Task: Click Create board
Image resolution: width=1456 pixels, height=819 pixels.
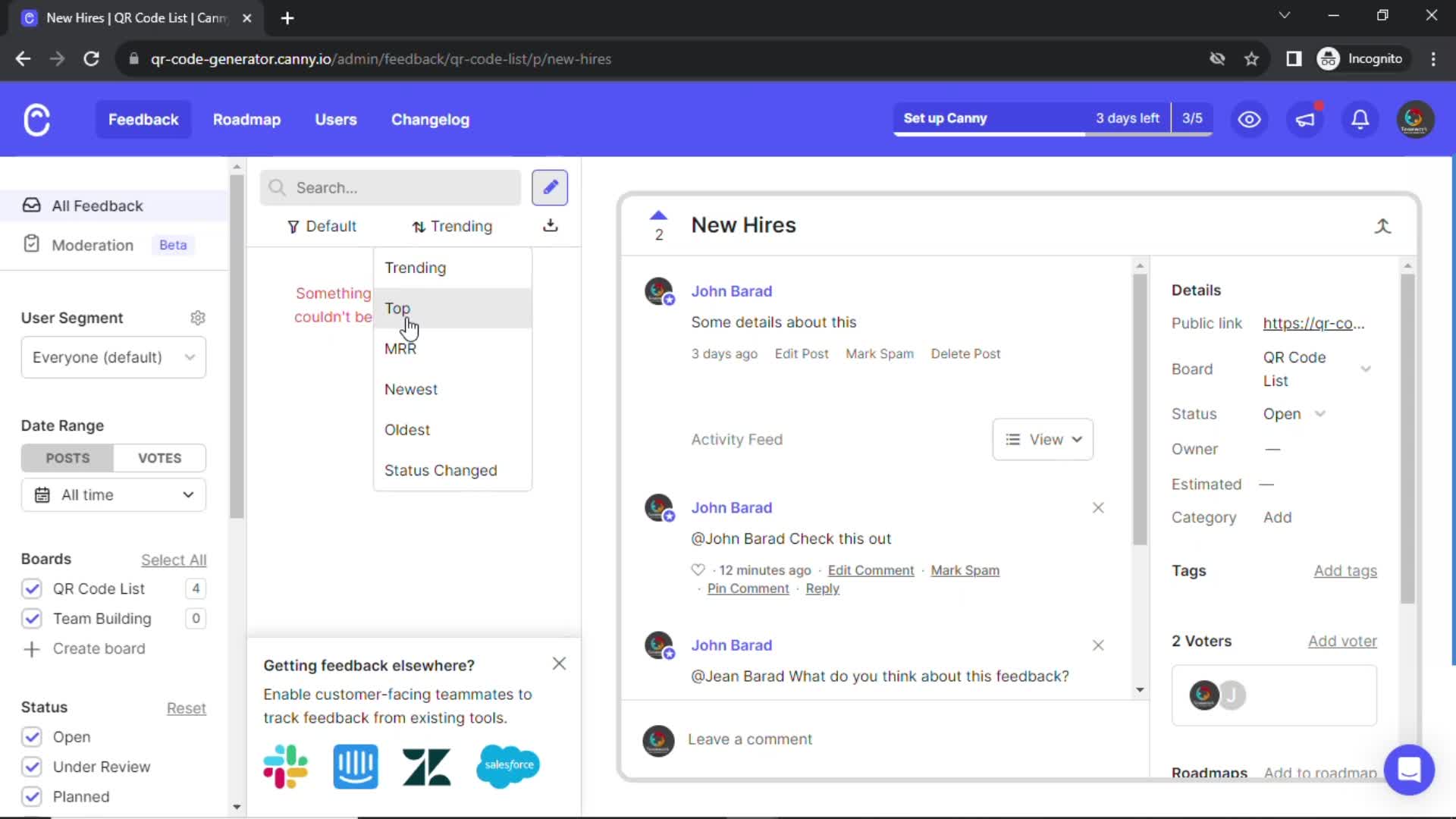Action: click(x=84, y=649)
